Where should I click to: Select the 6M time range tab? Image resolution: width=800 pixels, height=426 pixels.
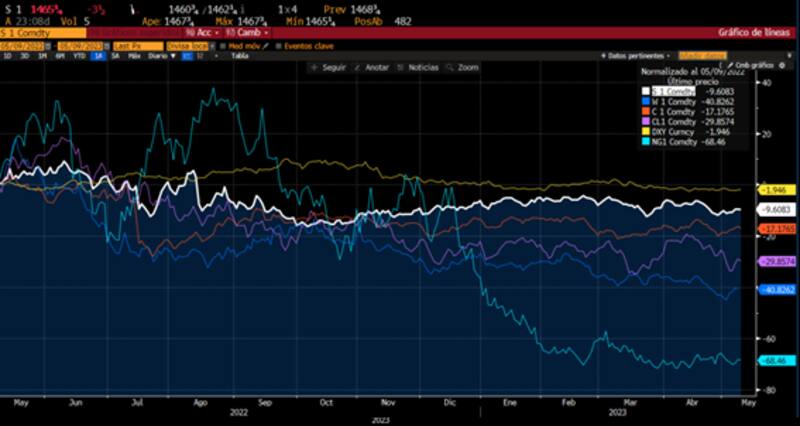pos(60,56)
